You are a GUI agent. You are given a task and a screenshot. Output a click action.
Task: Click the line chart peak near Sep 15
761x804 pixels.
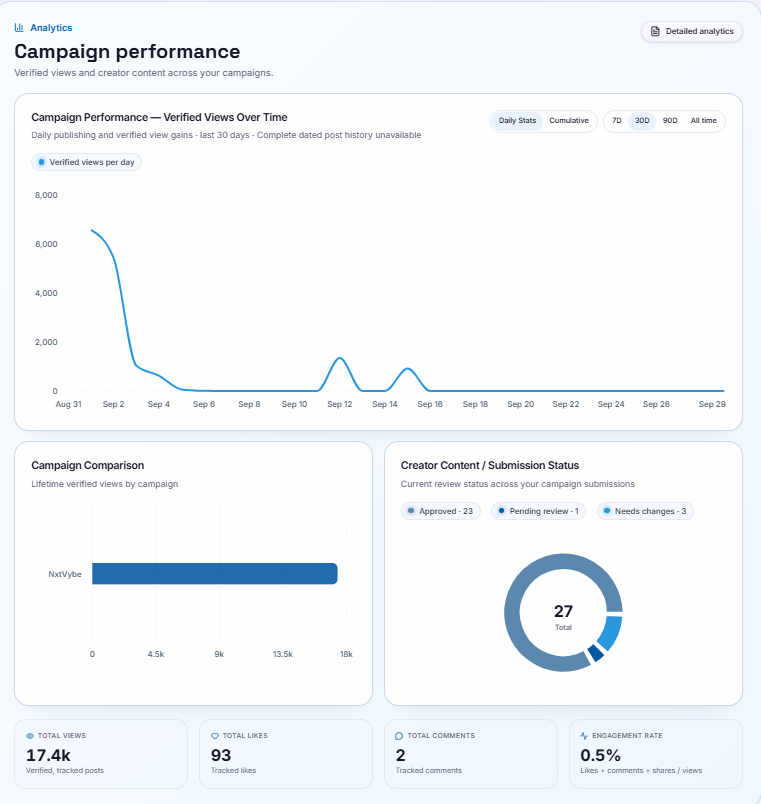pyautogui.click(x=408, y=368)
